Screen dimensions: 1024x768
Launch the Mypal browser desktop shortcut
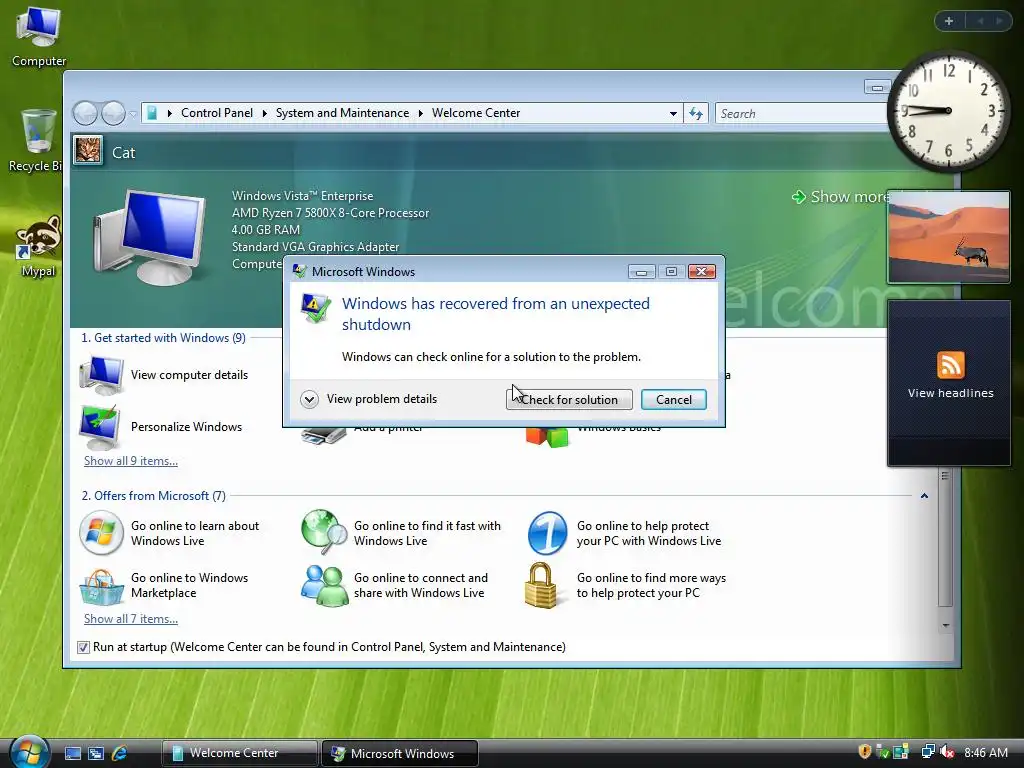point(38,246)
